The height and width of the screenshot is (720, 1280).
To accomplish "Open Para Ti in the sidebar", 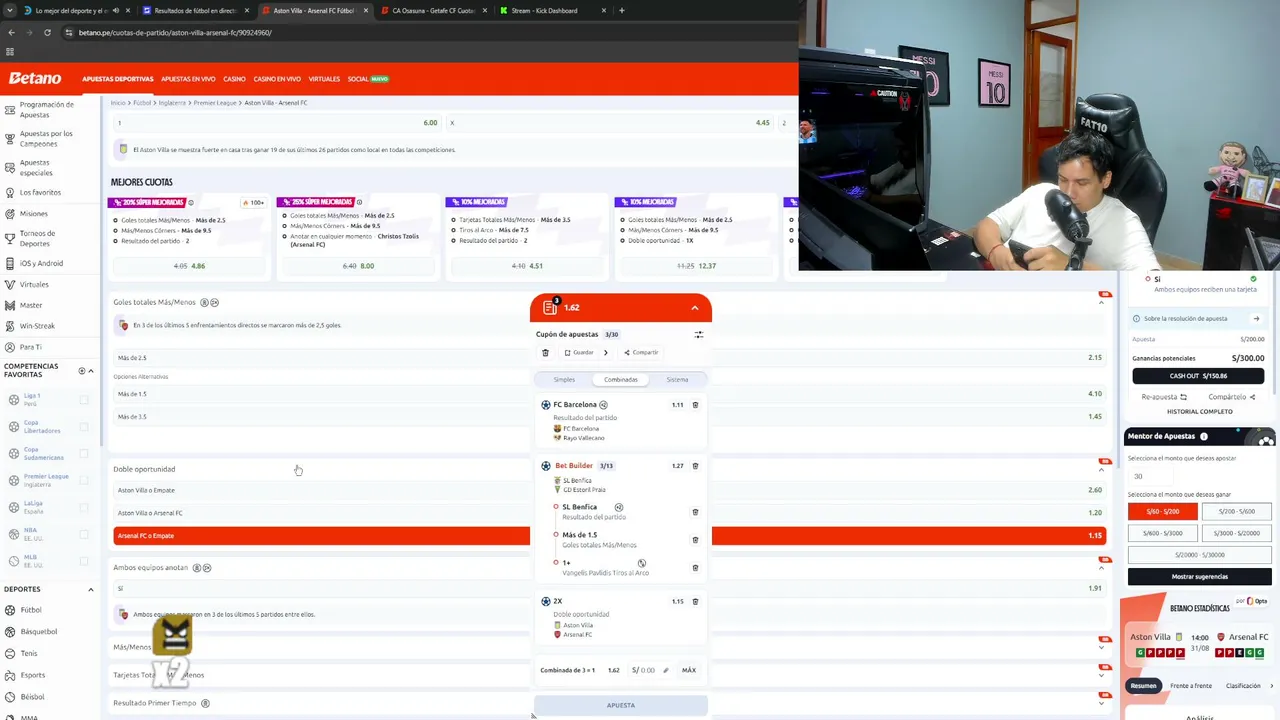I will [x=30, y=347].
